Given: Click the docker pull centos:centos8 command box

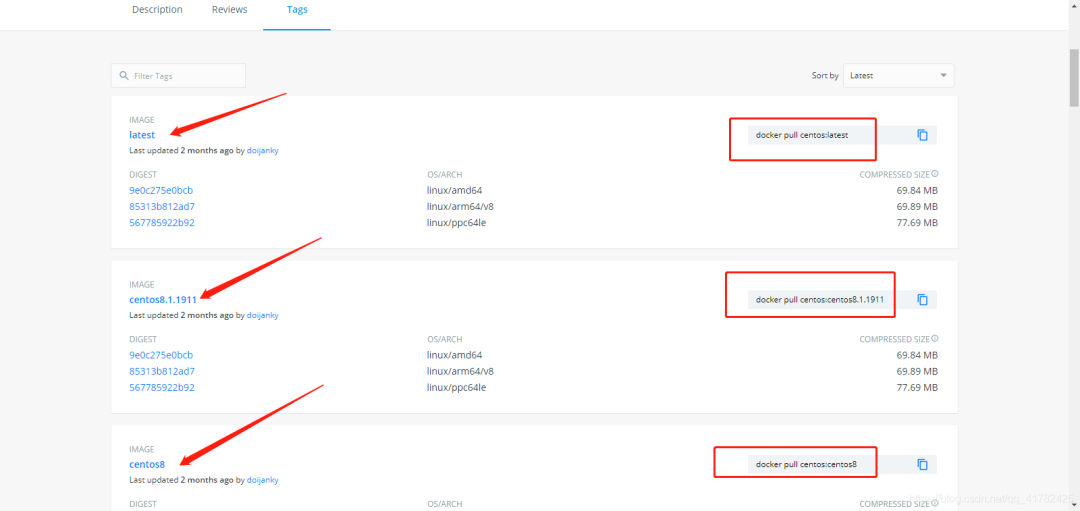Looking at the screenshot, I should pyautogui.click(x=842, y=464).
